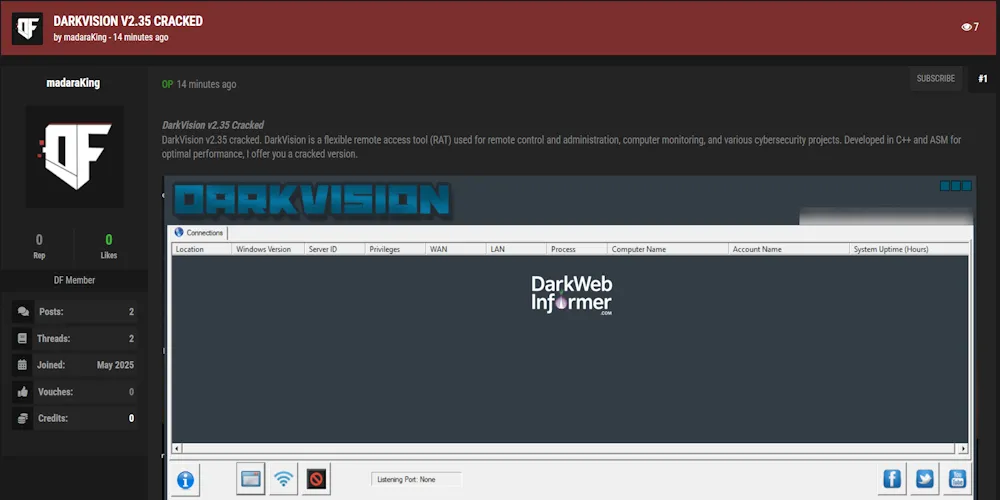Click the window screen icon in bottom toolbar
This screenshot has width=1000, height=500.
251,480
